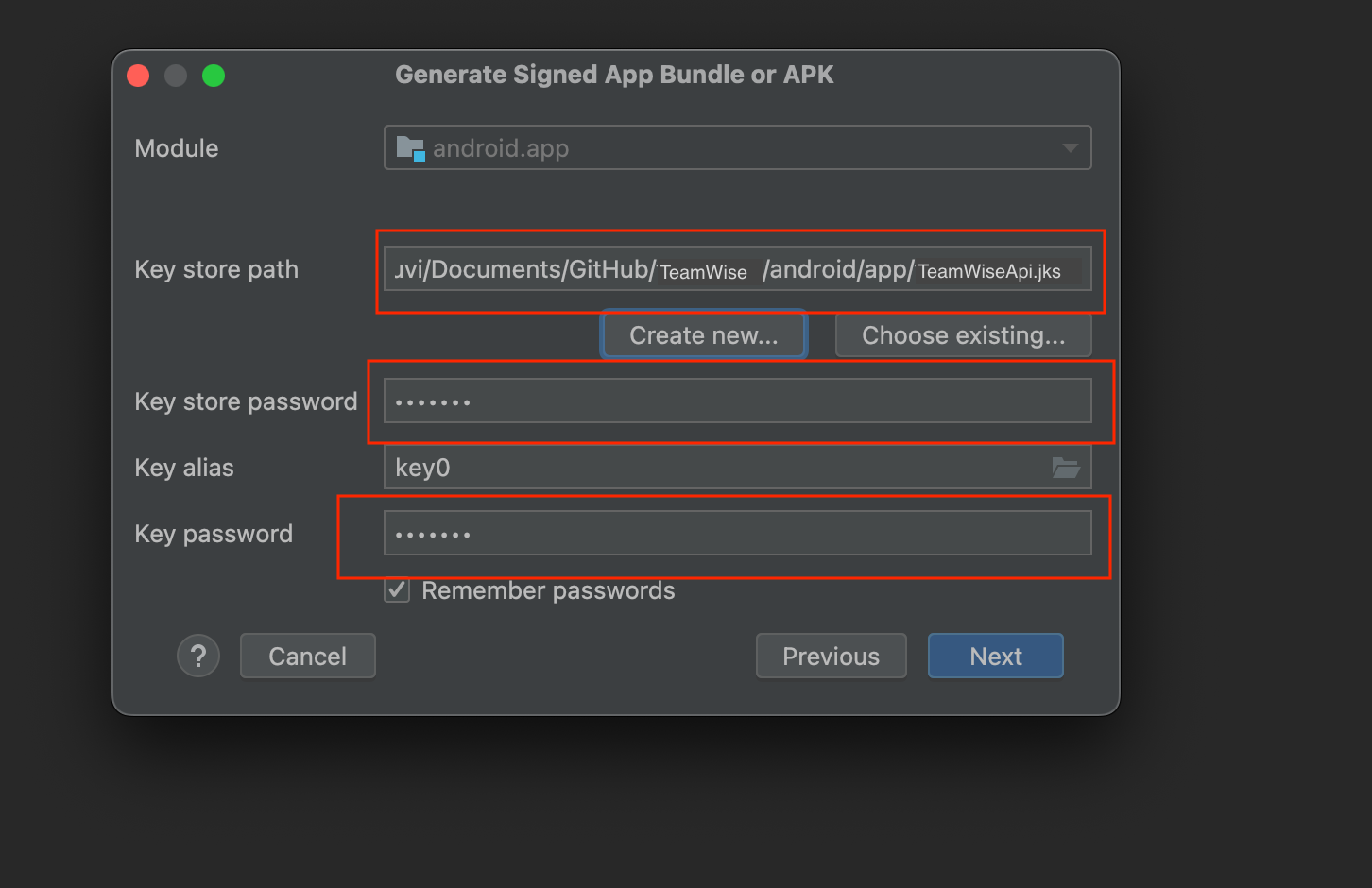Viewport: 1372px width, 888px height.
Task: Click the Key alias label
Action: (184, 468)
